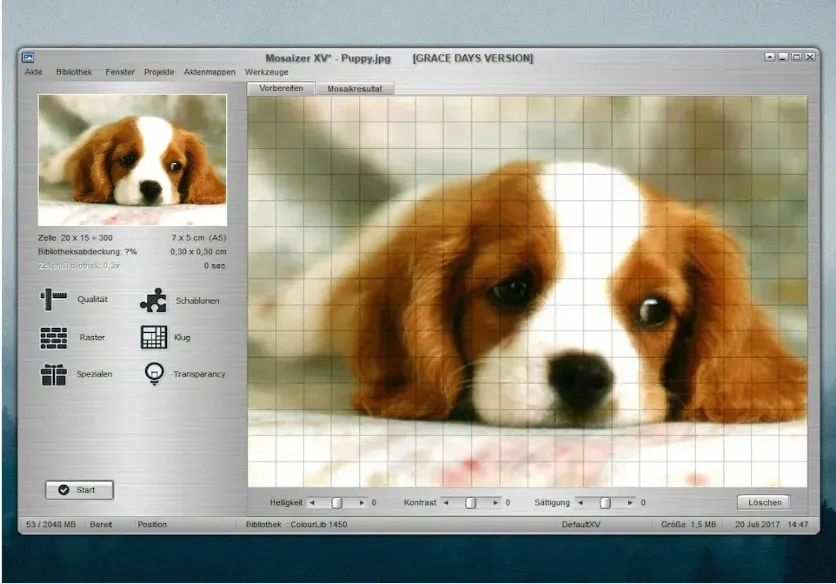The image size is (836, 584).
Task: Click the Mosaizer app icon in title bar
Action: pos(28,58)
